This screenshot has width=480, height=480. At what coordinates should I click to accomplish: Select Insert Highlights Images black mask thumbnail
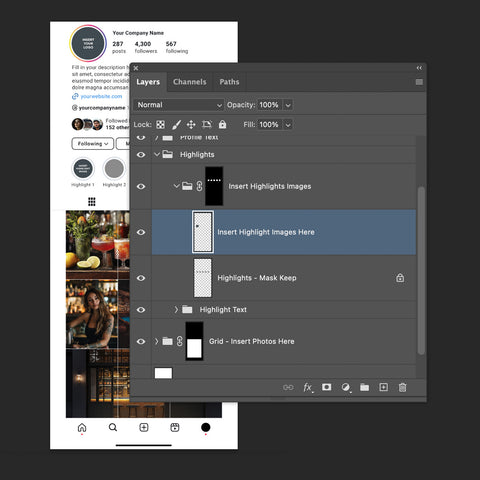[214, 186]
